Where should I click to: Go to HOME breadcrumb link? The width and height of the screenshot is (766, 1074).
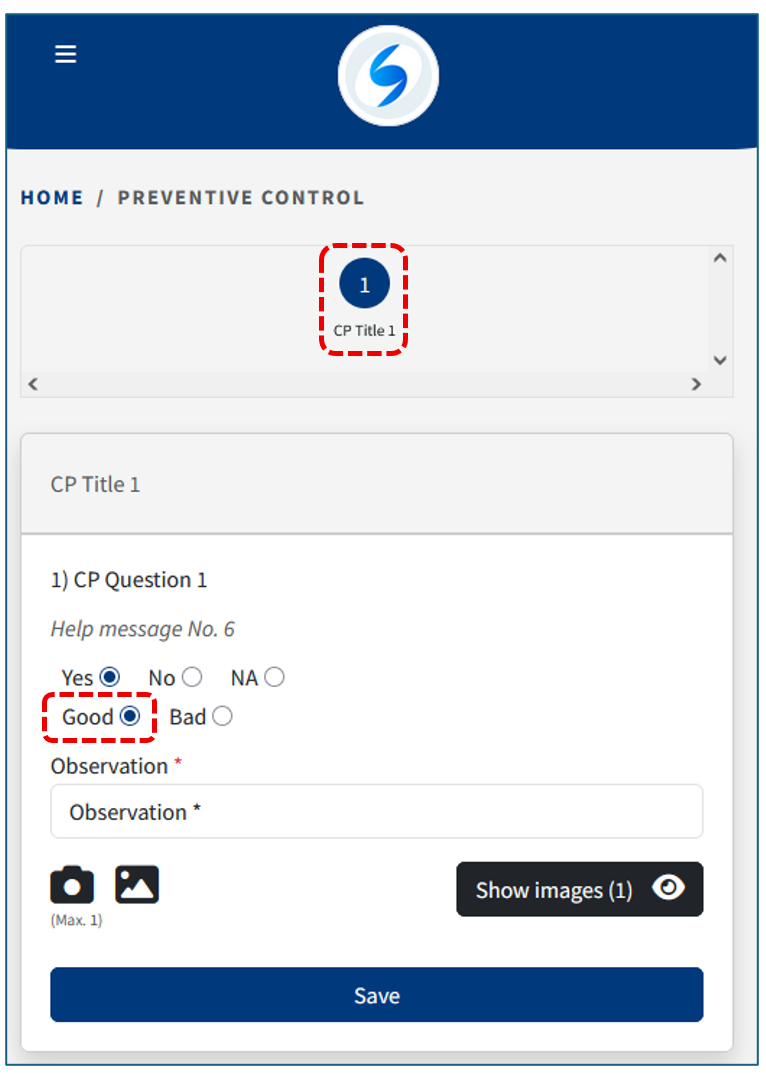pyautogui.click(x=52, y=198)
